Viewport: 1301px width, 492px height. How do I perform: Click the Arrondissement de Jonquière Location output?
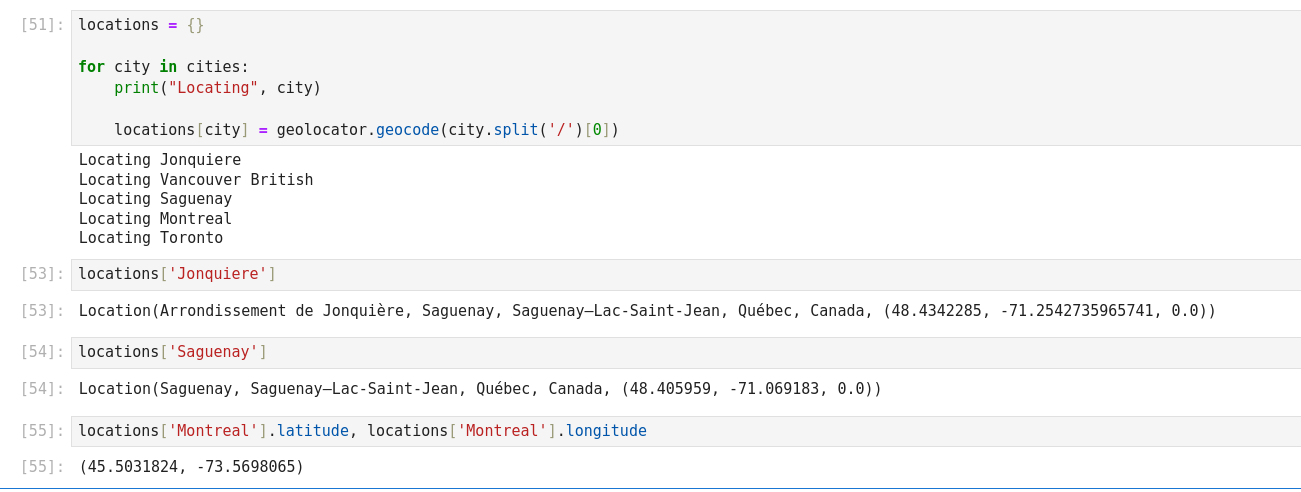(647, 311)
